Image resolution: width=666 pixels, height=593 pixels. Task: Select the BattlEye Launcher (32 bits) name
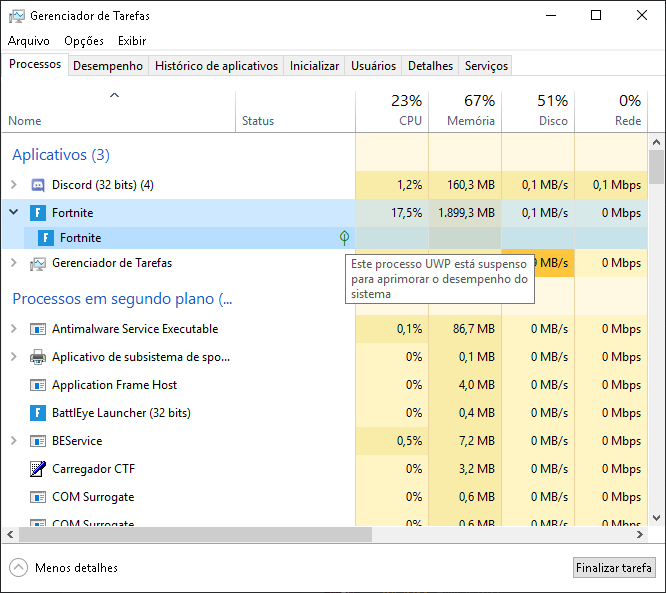121,413
